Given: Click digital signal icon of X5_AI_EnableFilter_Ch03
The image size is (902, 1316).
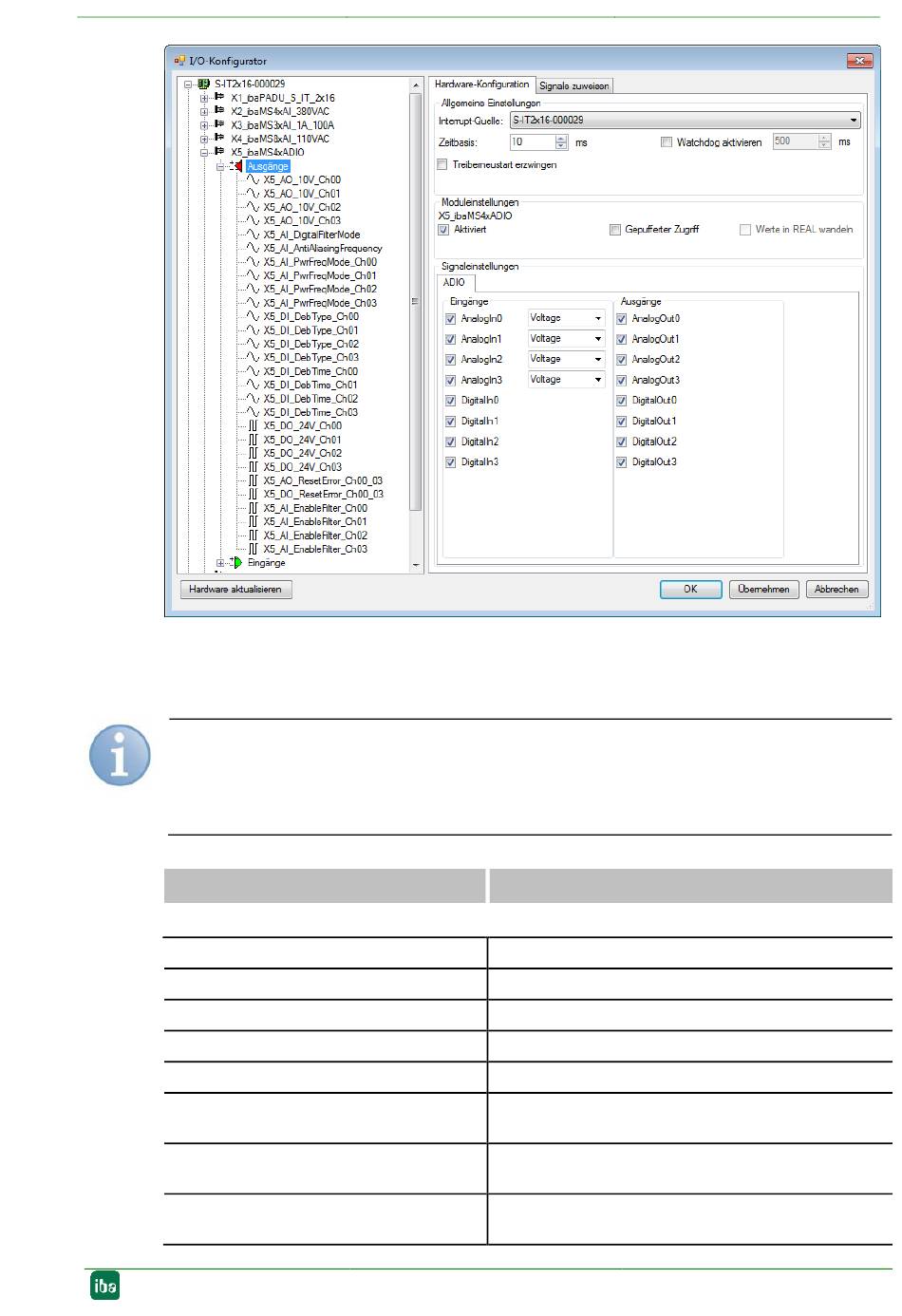Looking at the screenshot, I should click(x=254, y=549).
